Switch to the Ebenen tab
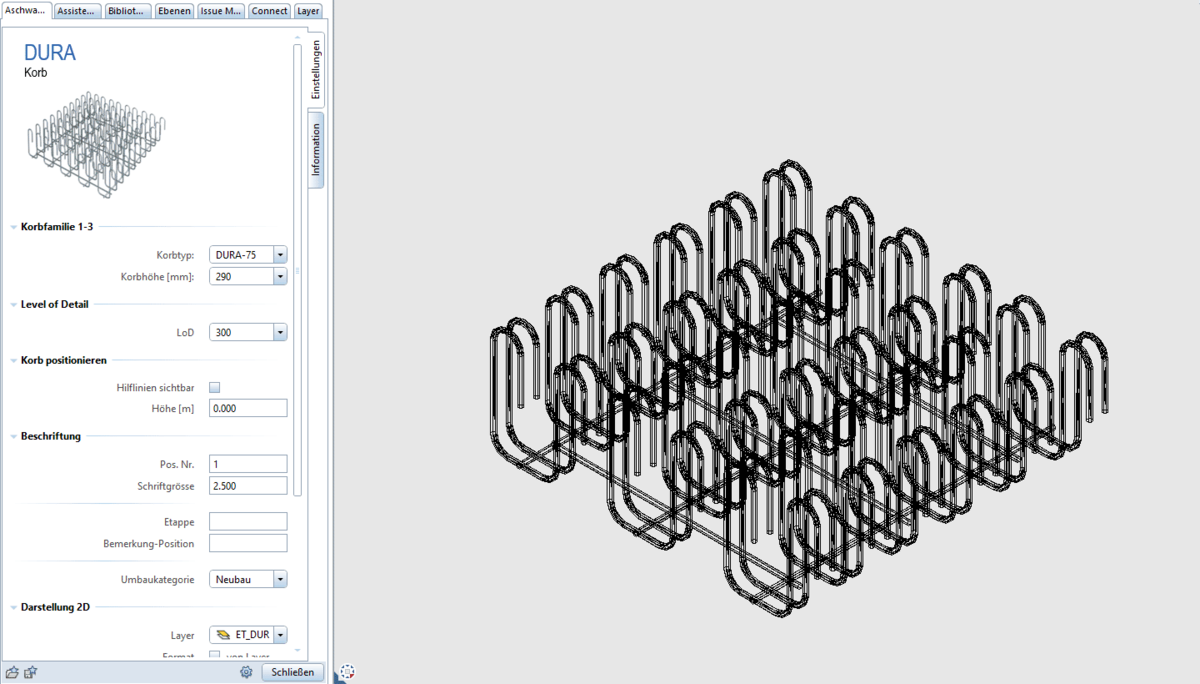Image resolution: width=1200 pixels, height=684 pixels. (x=174, y=11)
